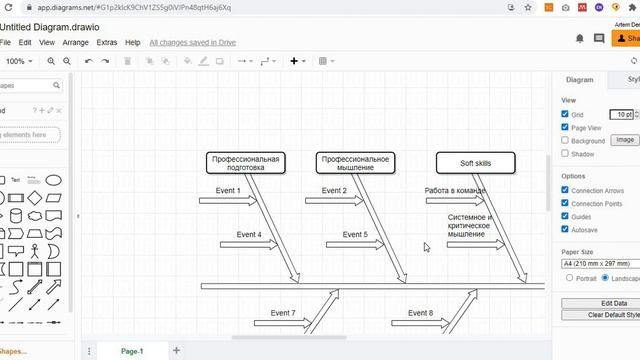Open the Edit menu
The image size is (640, 360).
25,42
